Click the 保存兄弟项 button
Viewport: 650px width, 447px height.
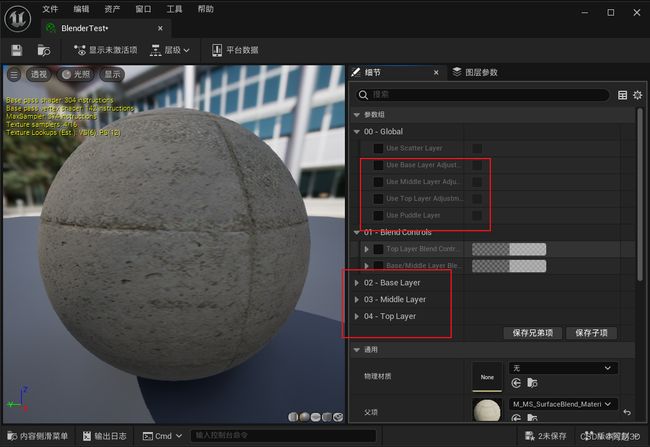(533, 333)
